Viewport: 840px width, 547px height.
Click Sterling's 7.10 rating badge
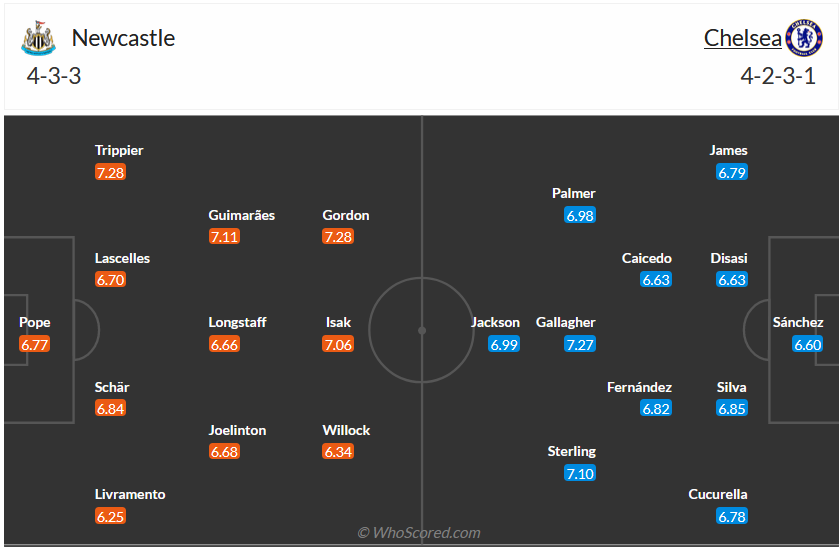580,473
